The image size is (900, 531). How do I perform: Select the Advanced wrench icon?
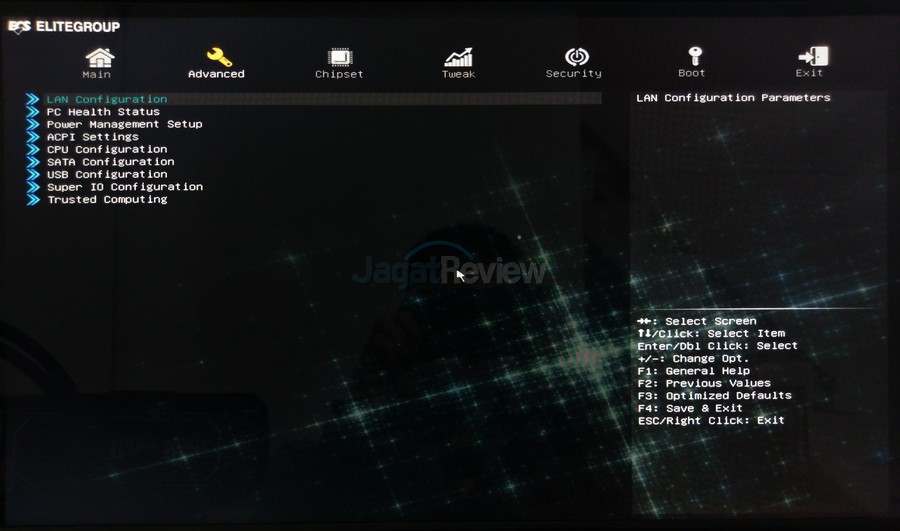(x=218, y=56)
